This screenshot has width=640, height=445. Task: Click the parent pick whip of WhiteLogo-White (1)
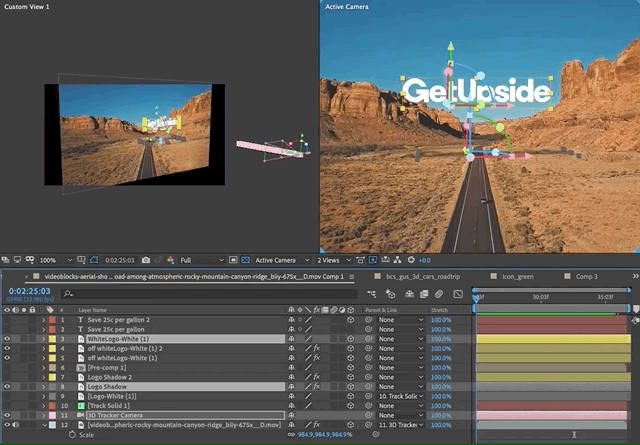pos(369,339)
